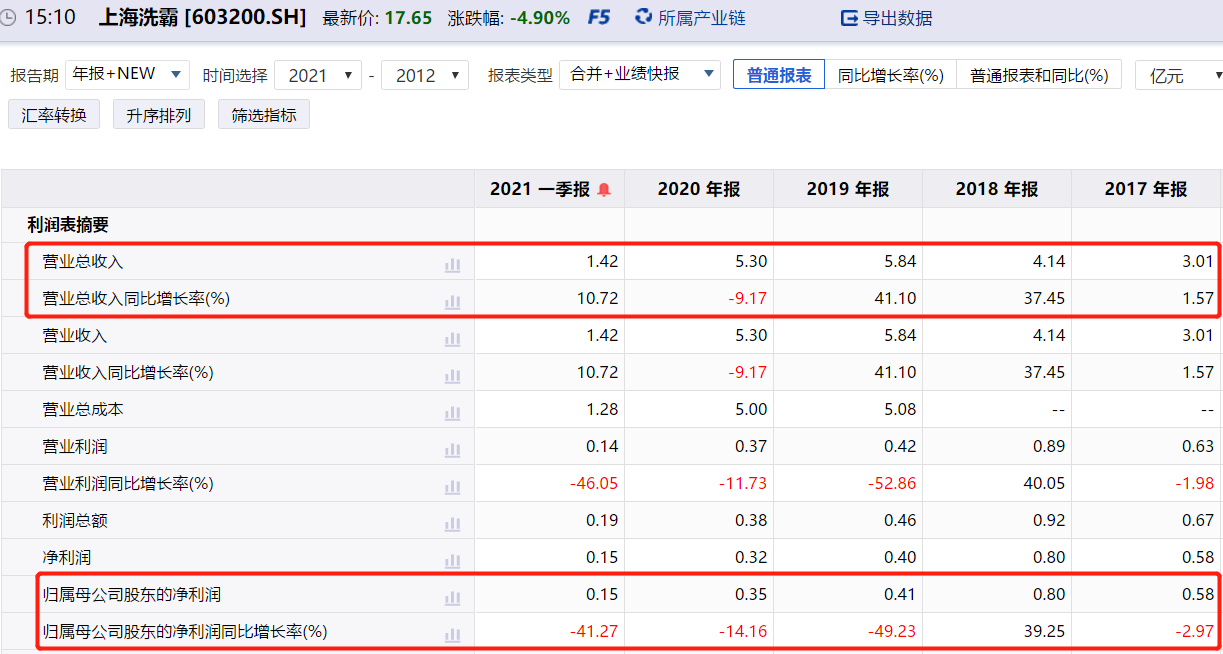Click the clock icon beside 15:10
Image resolution: width=1223 pixels, height=654 pixels.
pyautogui.click(x=8, y=18)
